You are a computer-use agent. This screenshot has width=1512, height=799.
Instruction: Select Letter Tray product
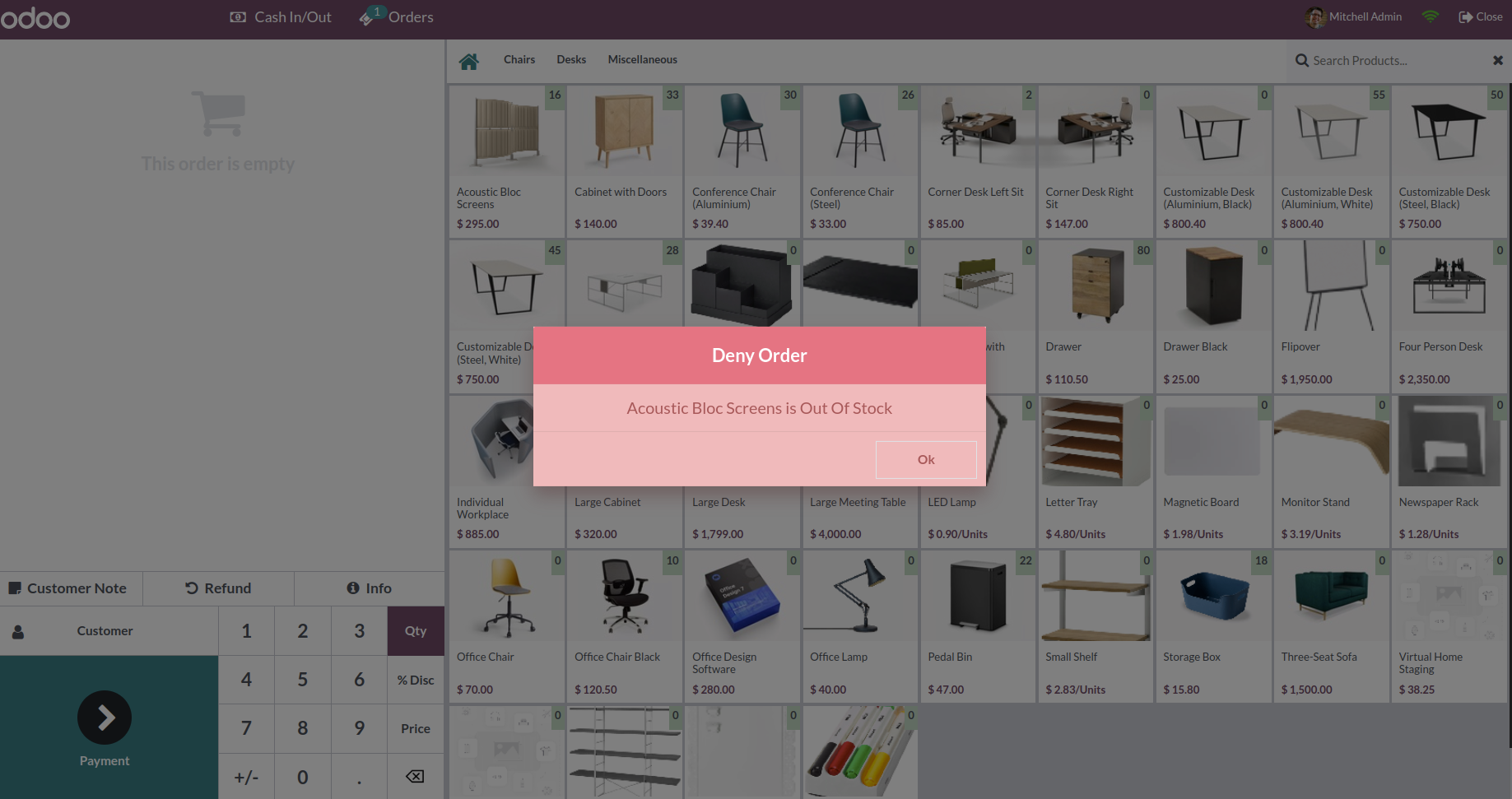(x=1096, y=472)
